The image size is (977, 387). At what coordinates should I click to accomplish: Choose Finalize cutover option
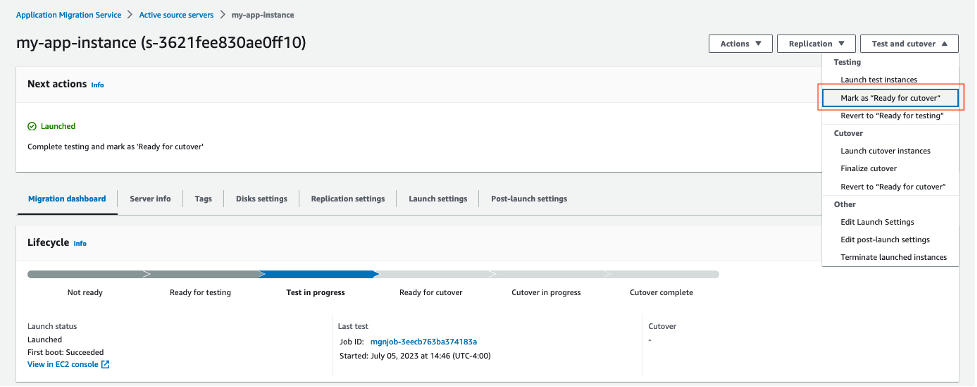[x=868, y=168]
